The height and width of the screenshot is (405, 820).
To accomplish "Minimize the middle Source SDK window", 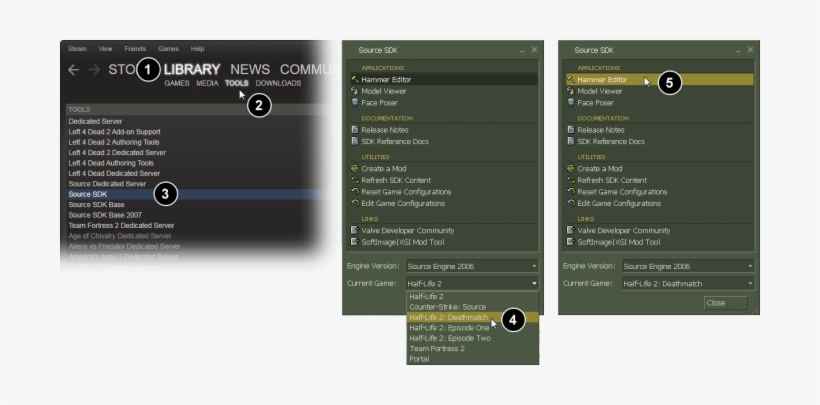I will (x=522, y=51).
